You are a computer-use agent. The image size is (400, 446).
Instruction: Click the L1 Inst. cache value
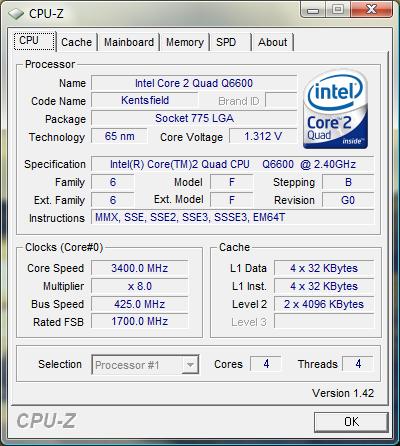pyautogui.click(x=324, y=286)
